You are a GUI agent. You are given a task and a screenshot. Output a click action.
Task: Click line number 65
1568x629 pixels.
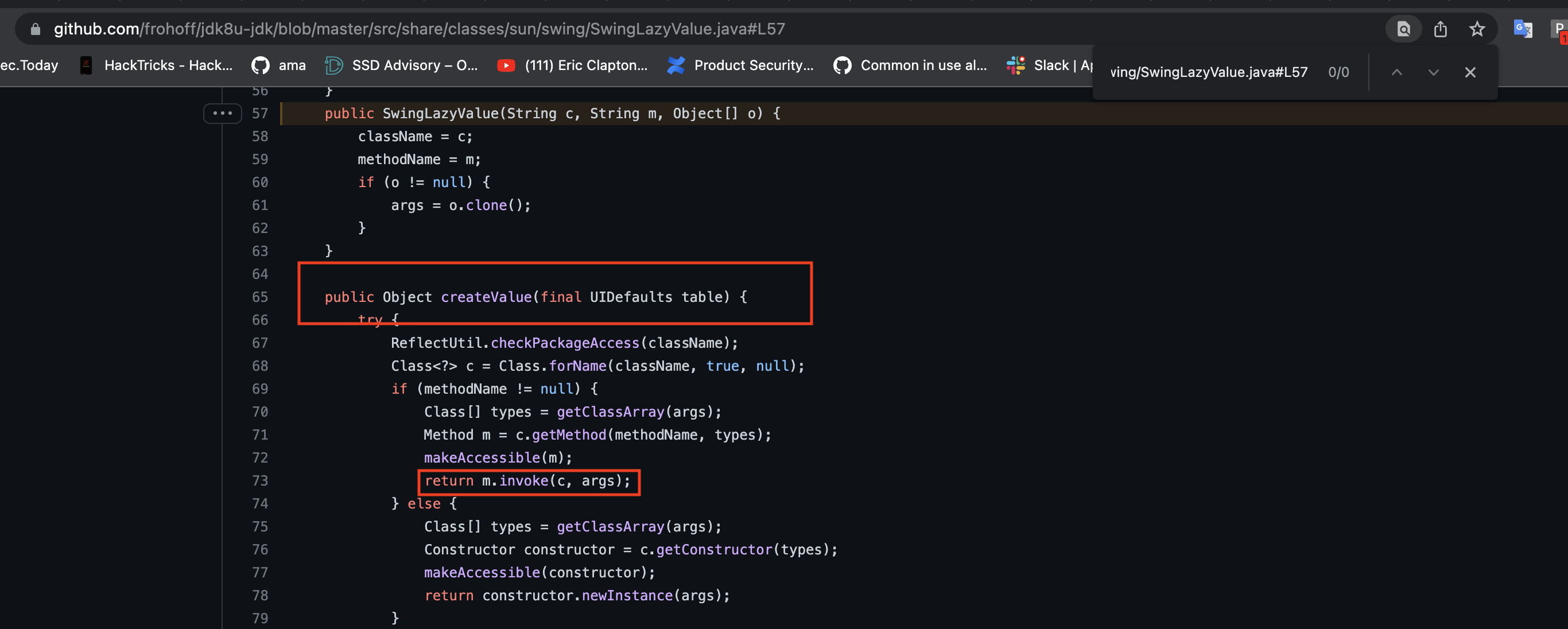coord(260,297)
